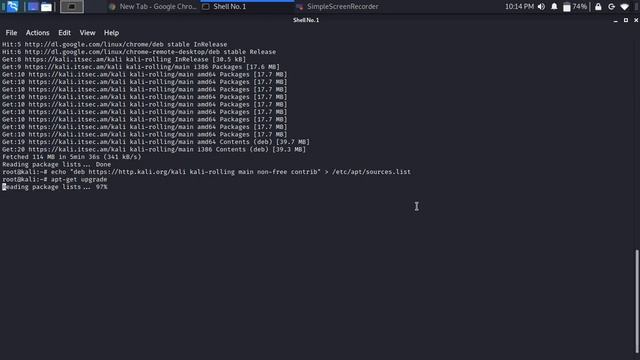640x360 pixels.
Task: Click the terminal vertical scrollbar thumb
Action: [x=637, y=301]
